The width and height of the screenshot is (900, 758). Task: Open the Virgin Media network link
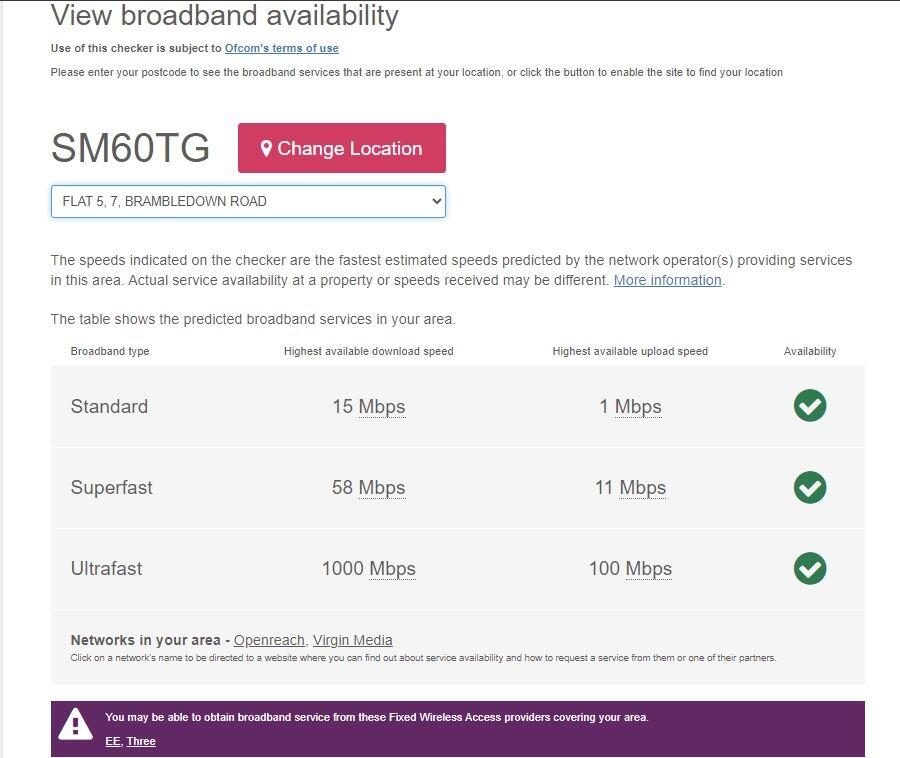click(352, 640)
